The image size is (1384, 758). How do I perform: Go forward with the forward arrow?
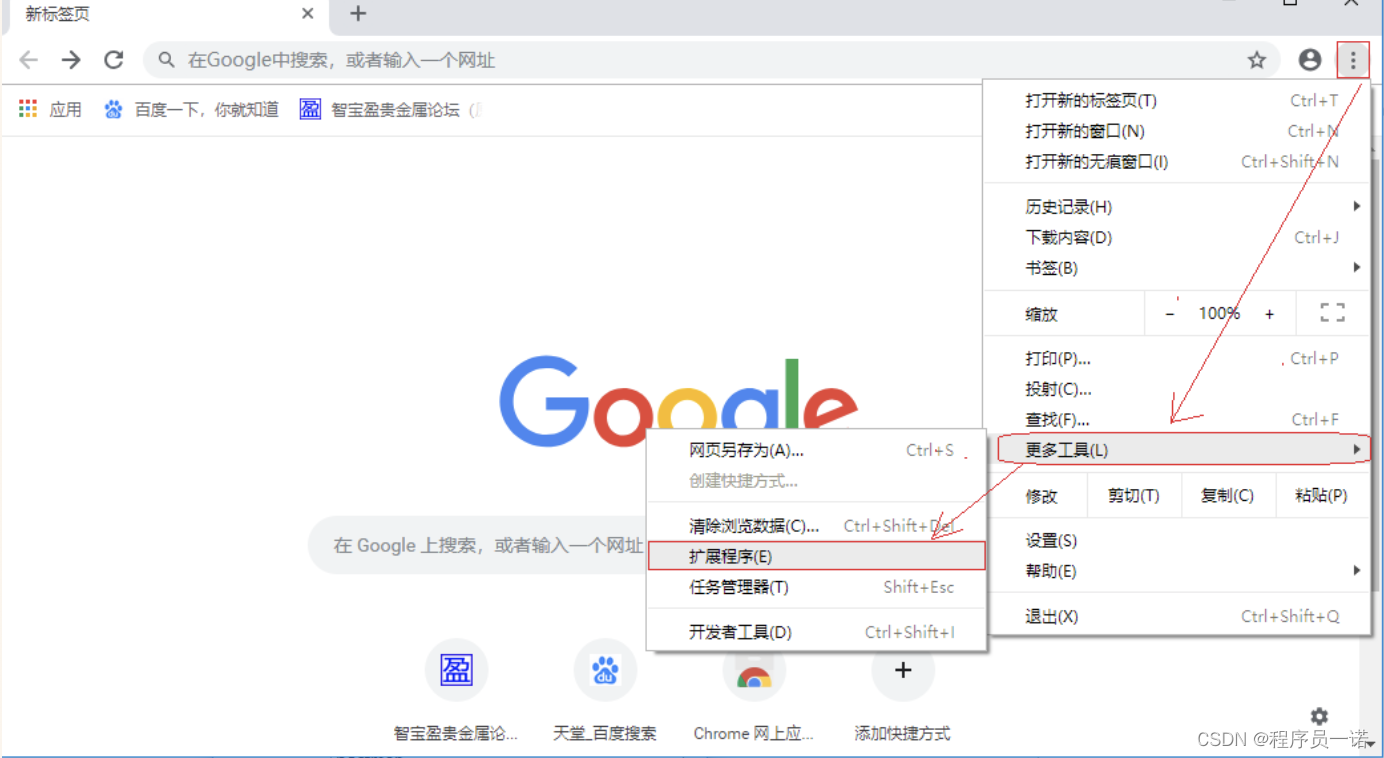71,60
